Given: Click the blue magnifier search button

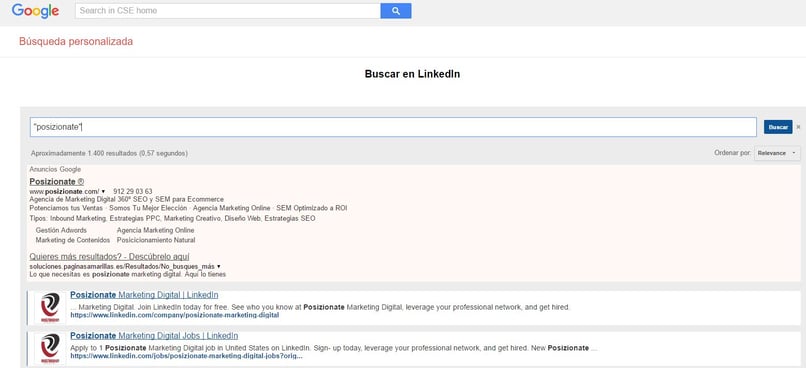Looking at the screenshot, I should [395, 11].
